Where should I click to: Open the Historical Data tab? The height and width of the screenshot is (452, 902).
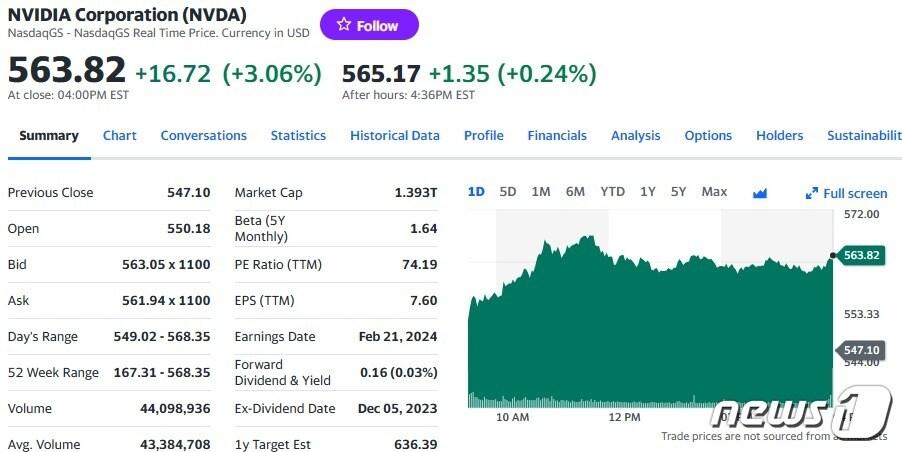tap(394, 135)
